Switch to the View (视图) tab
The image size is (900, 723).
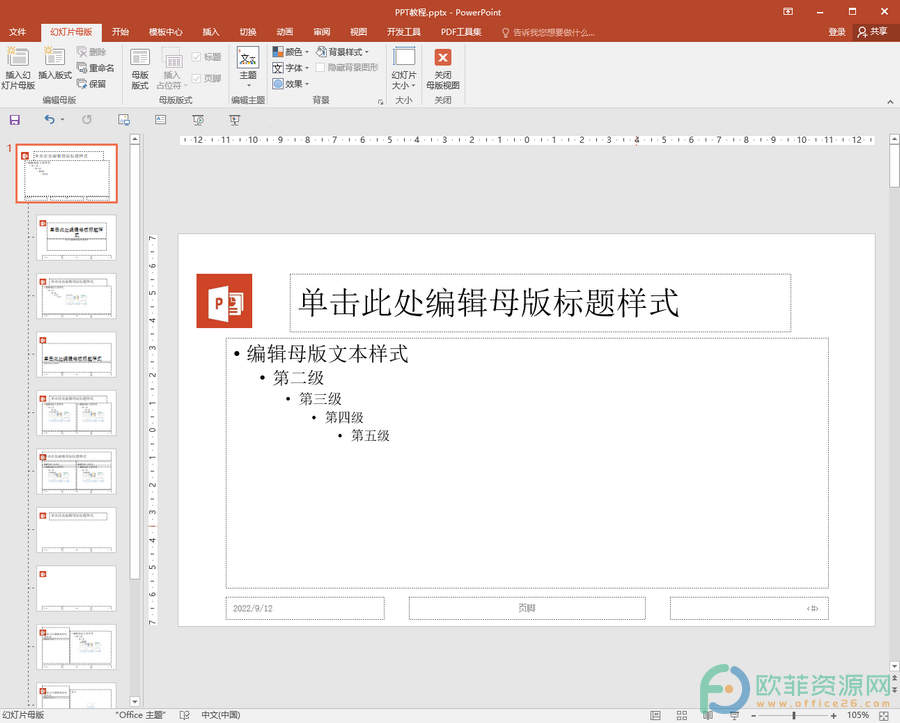(x=358, y=32)
